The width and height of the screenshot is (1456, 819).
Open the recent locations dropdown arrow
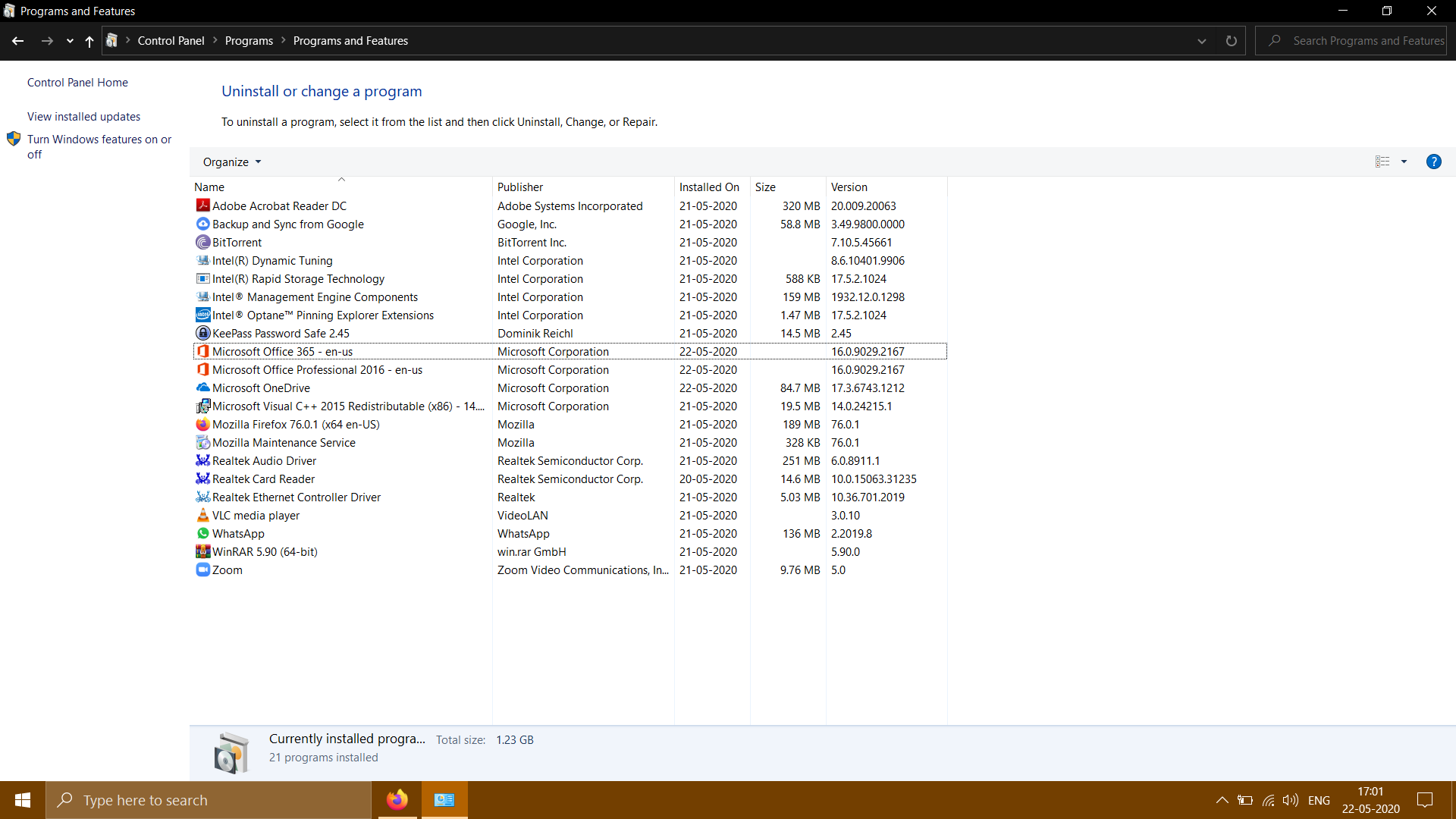pos(70,41)
